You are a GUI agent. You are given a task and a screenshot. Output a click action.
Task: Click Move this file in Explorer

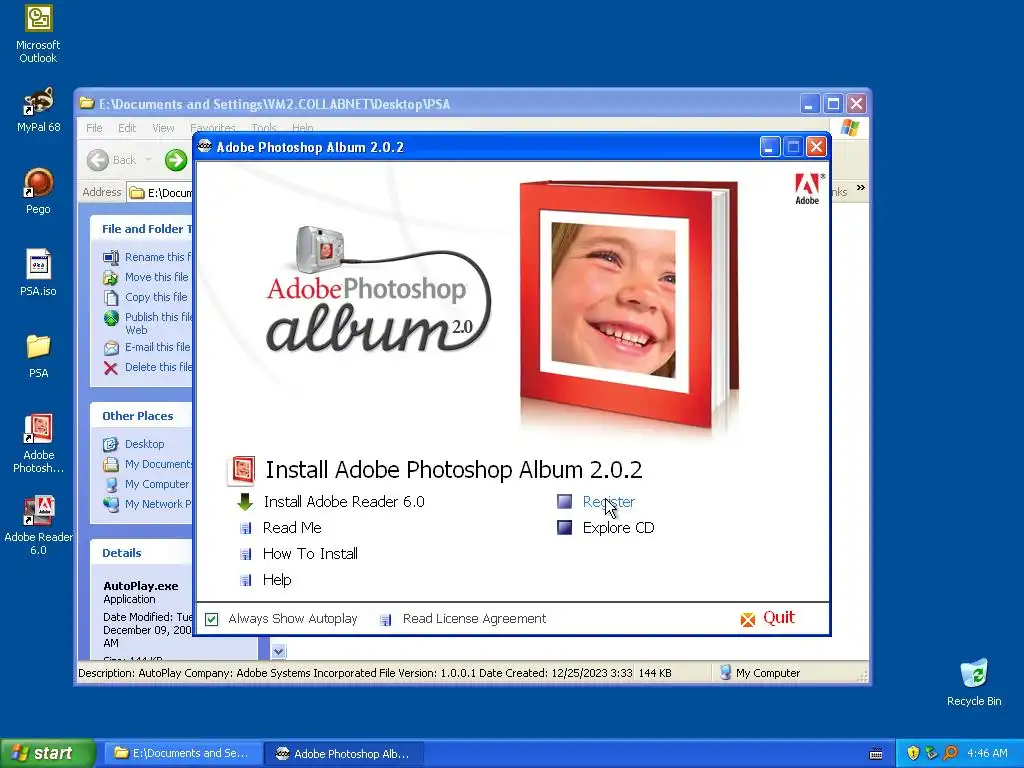click(157, 277)
